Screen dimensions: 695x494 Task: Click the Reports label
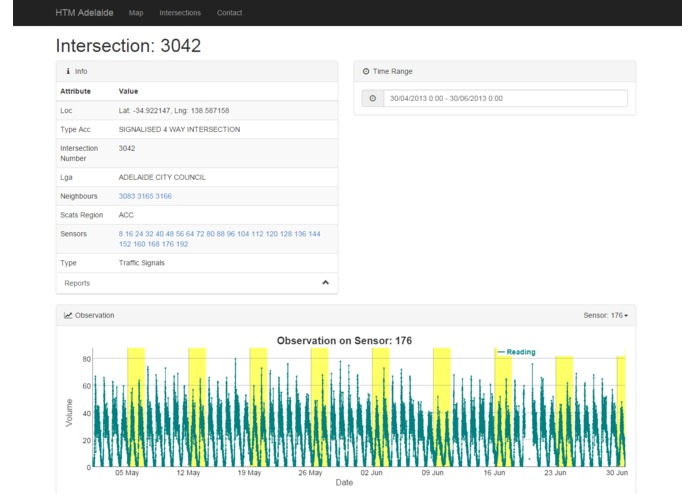77,283
